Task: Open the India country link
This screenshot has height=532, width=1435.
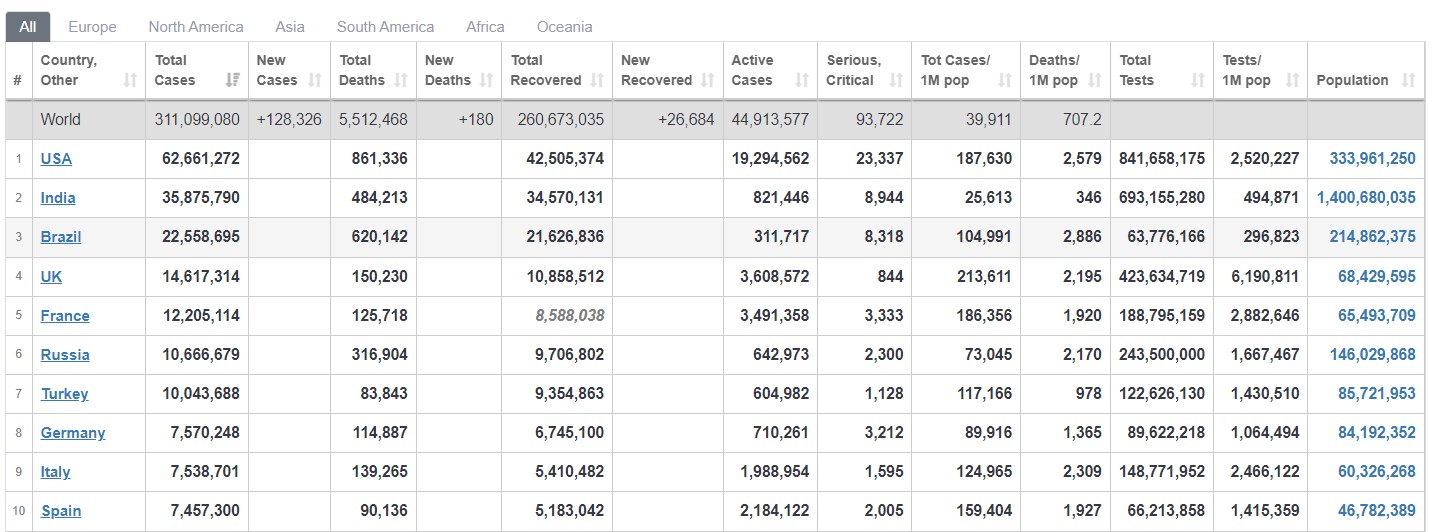Action: 58,198
